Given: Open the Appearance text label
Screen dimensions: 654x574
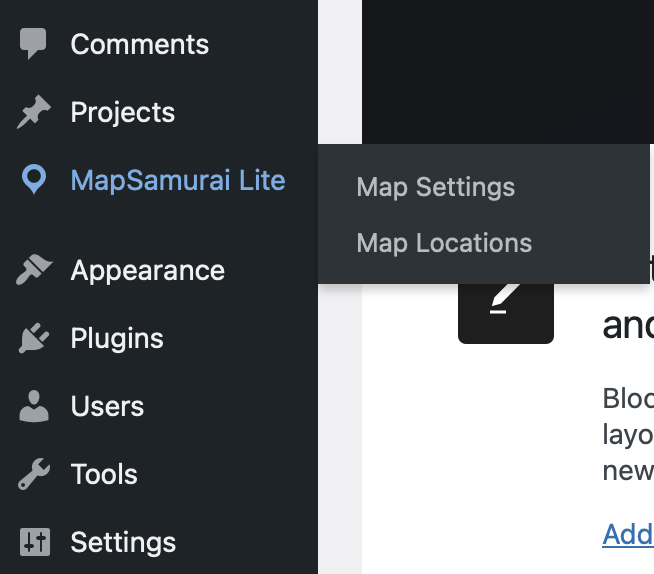Looking at the screenshot, I should coord(148,271).
